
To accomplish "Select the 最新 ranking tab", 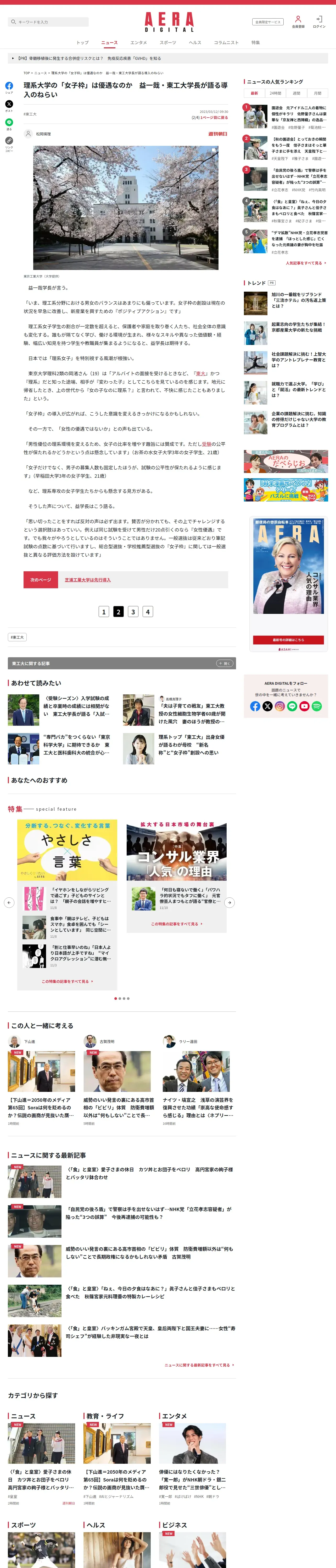I will coord(254,93).
